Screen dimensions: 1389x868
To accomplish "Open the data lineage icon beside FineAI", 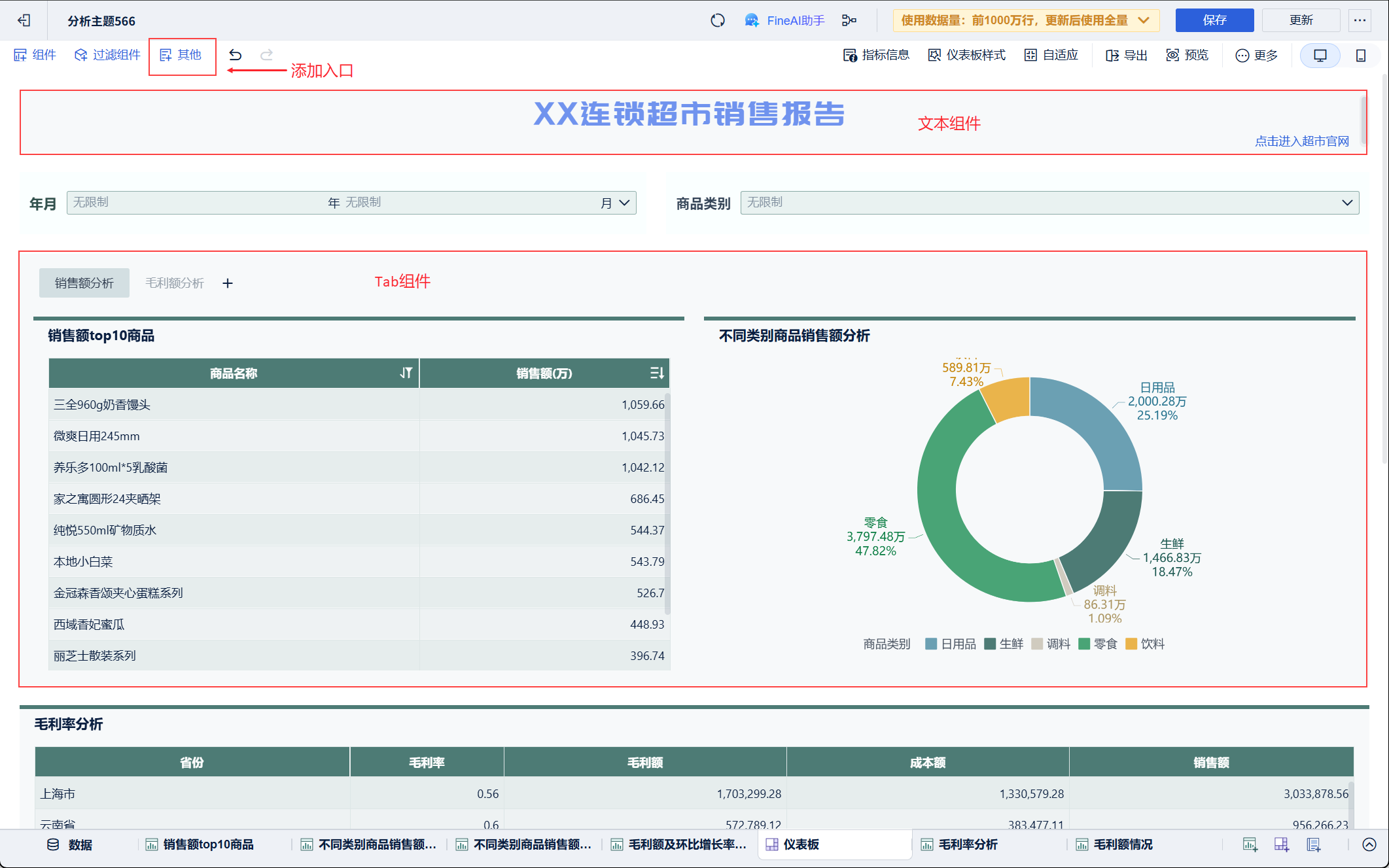I will [x=849, y=20].
